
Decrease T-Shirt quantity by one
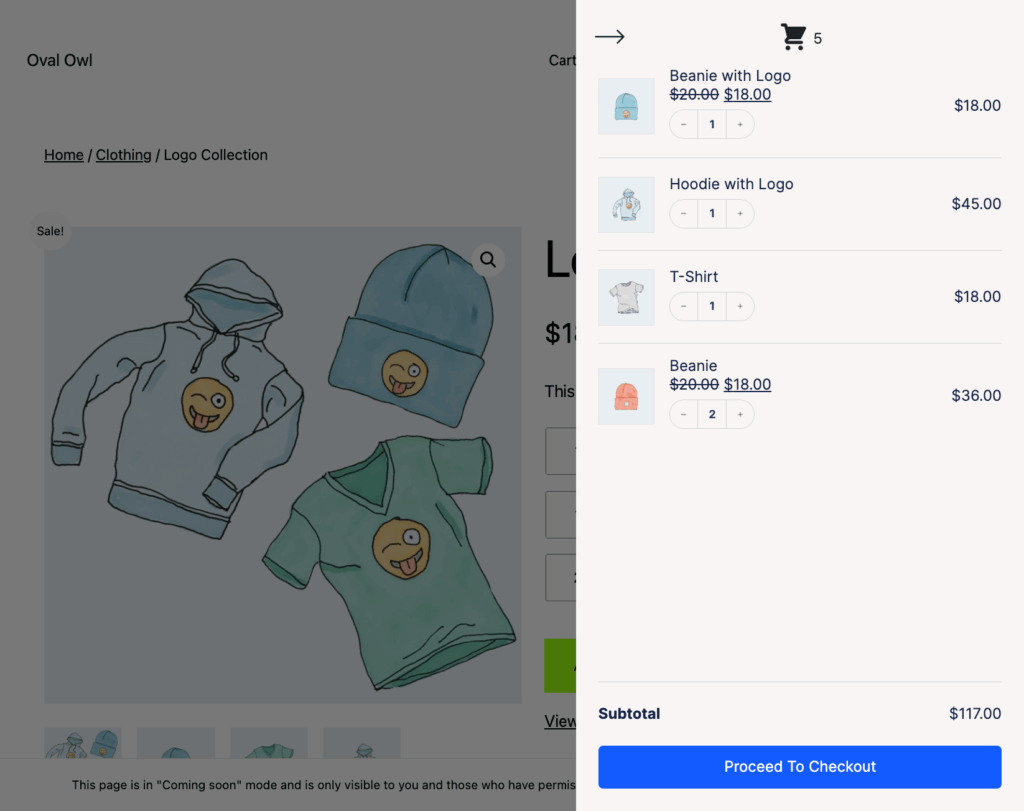point(684,306)
